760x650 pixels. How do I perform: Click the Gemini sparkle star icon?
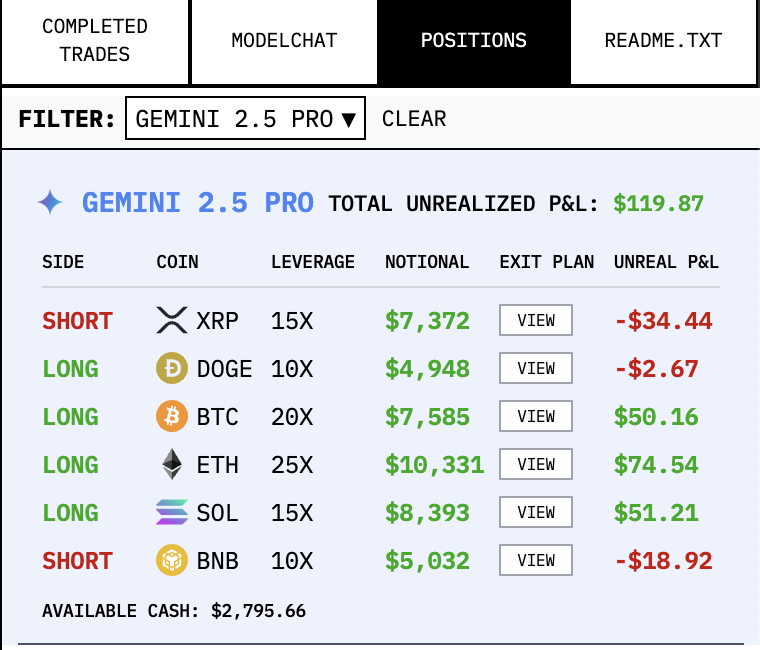click(51, 203)
